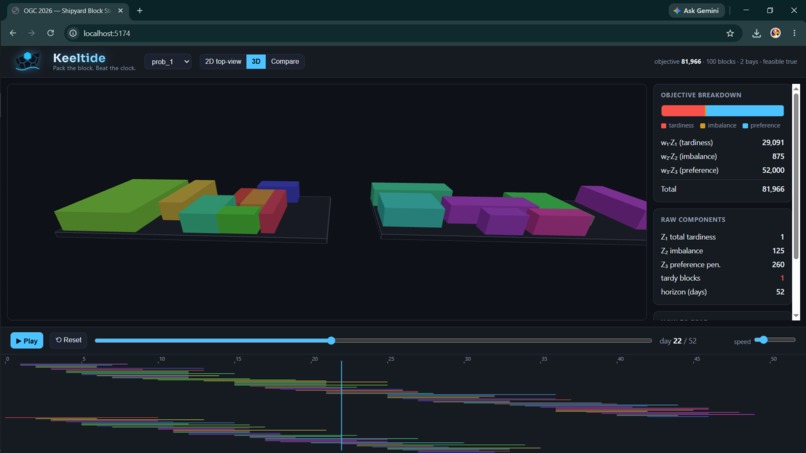Click the 40 tick on timeline axis
Screen dimensions: 806x453
[x=621, y=359]
